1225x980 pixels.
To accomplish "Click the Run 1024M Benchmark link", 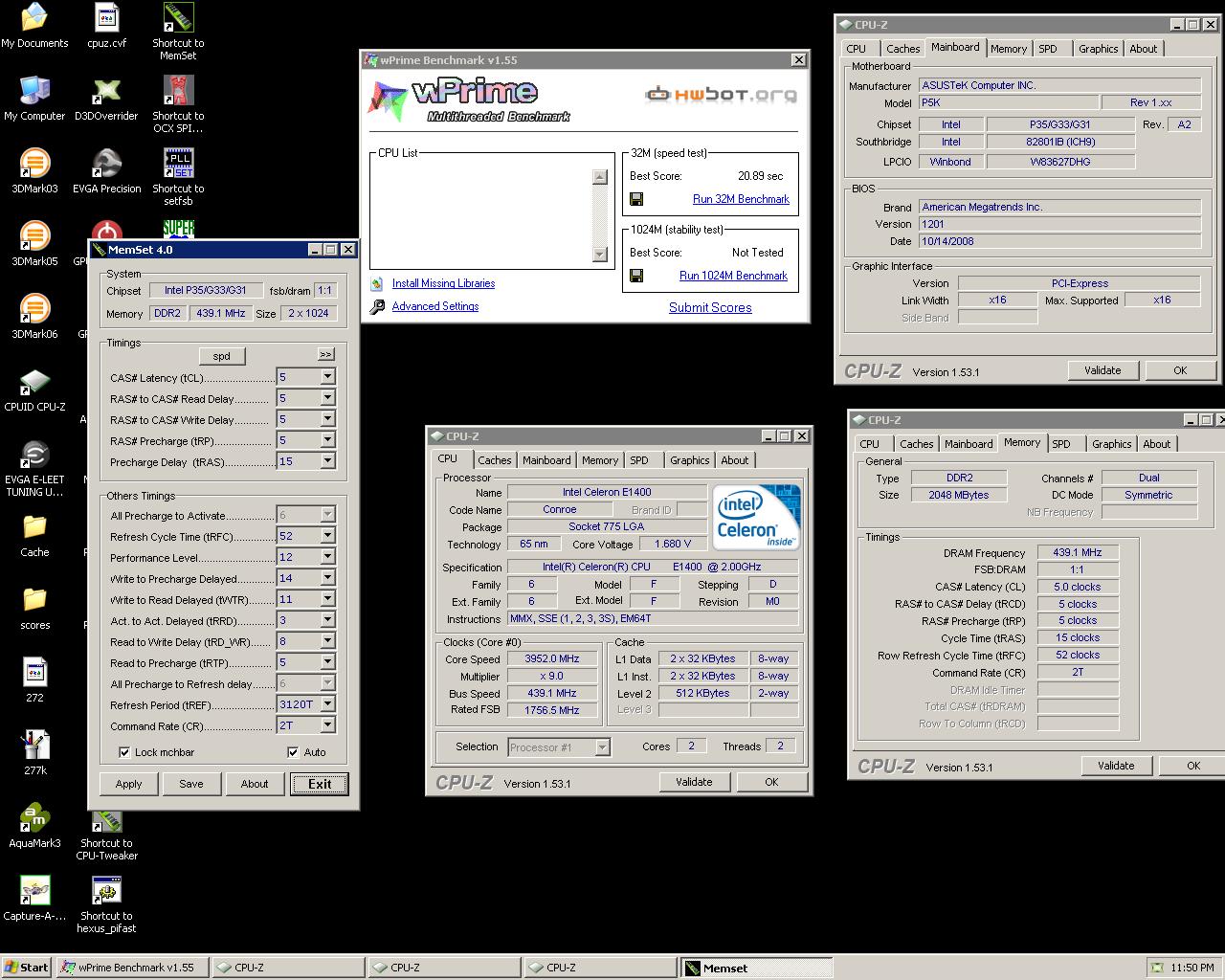I will [x=733, y=276].
